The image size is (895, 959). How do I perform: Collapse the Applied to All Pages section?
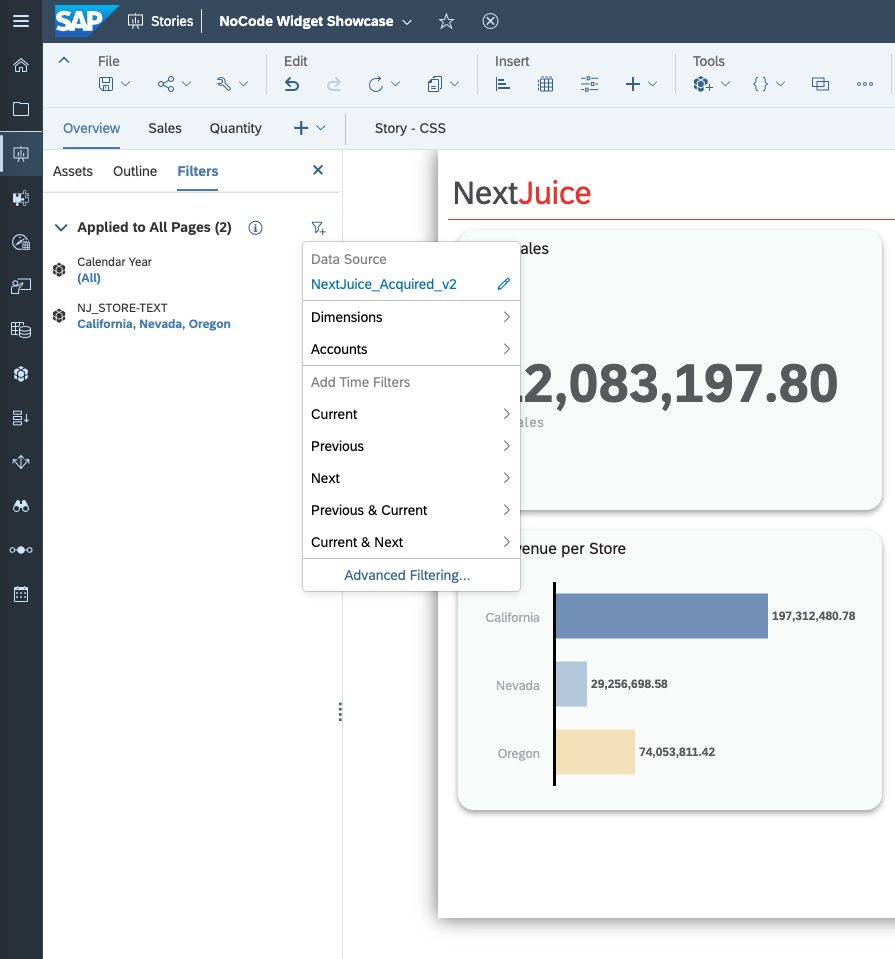point(61,227)
